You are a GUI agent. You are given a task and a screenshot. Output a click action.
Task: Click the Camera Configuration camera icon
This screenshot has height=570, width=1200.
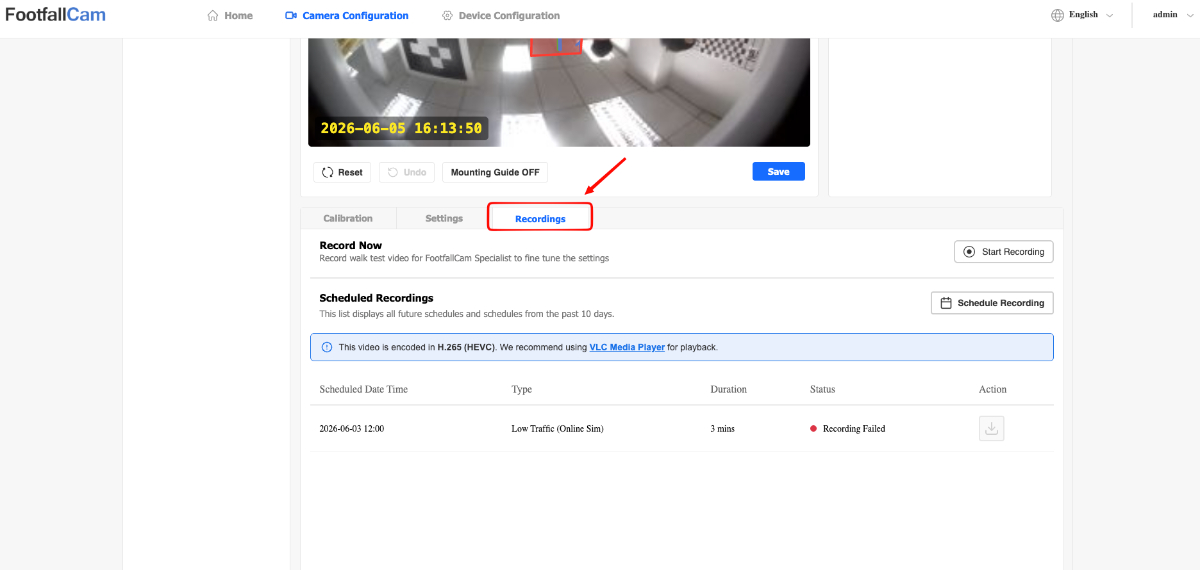pyautogui.click(x=291, y=16)
